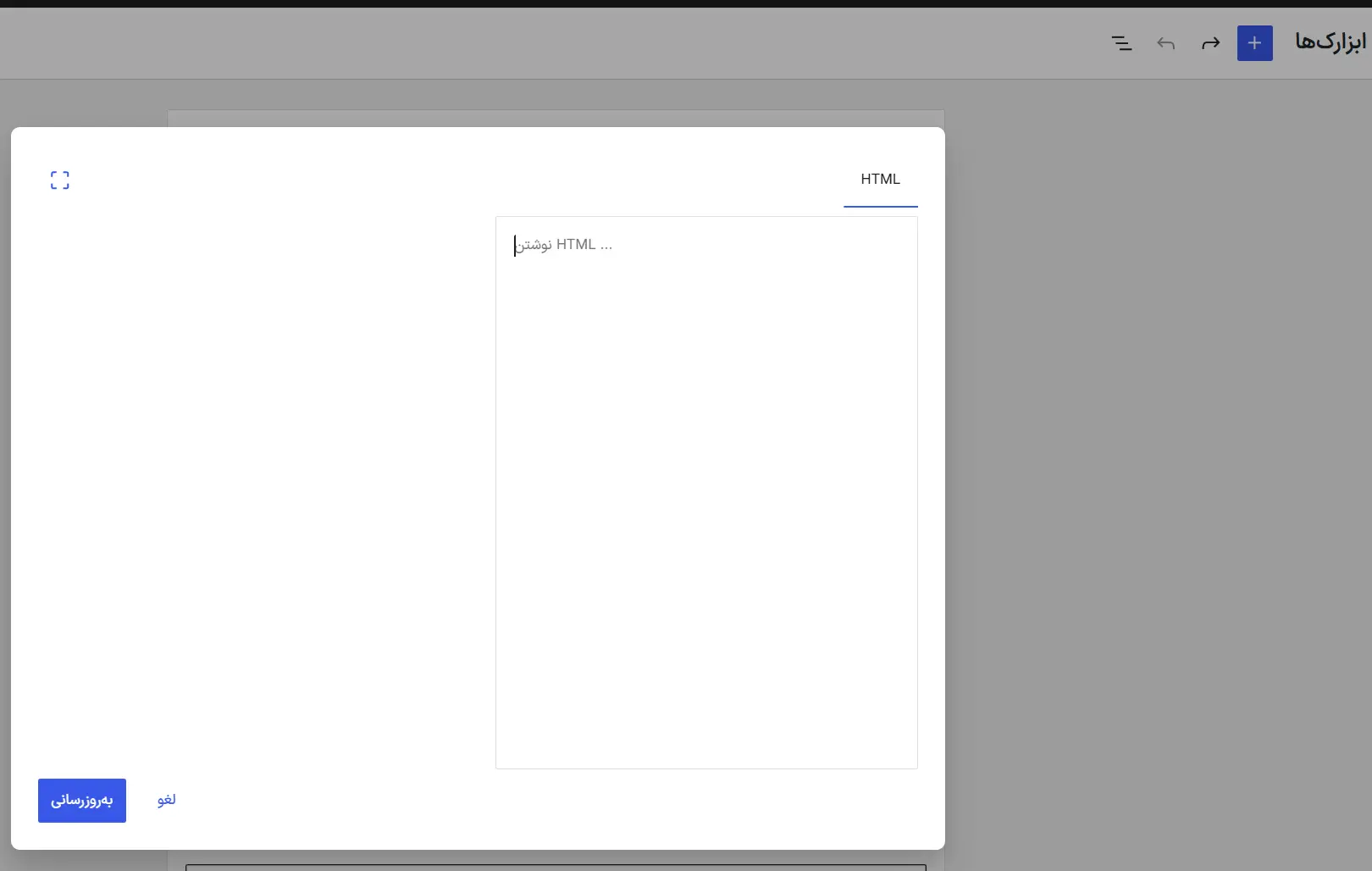
Task: Click the لغو cancel link
Action: coord(167,801)
